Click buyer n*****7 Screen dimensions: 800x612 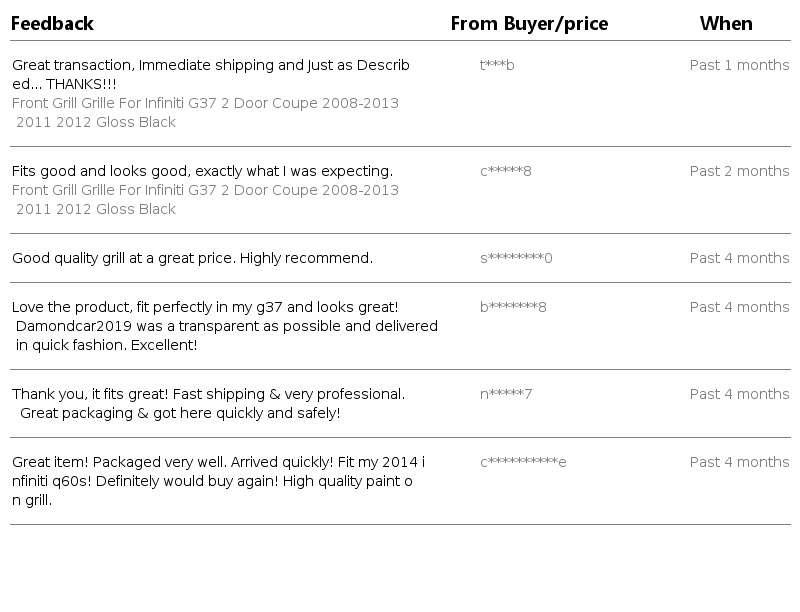click(506, 394)
